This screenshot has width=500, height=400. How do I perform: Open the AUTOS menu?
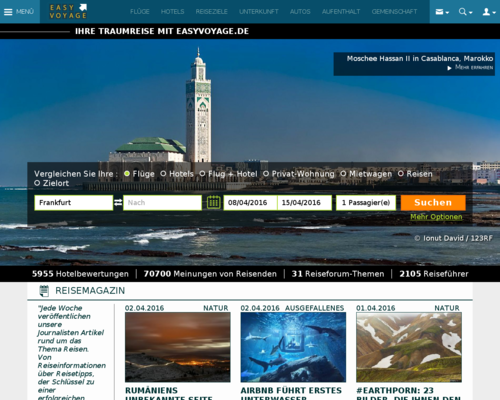click(300, 12)
